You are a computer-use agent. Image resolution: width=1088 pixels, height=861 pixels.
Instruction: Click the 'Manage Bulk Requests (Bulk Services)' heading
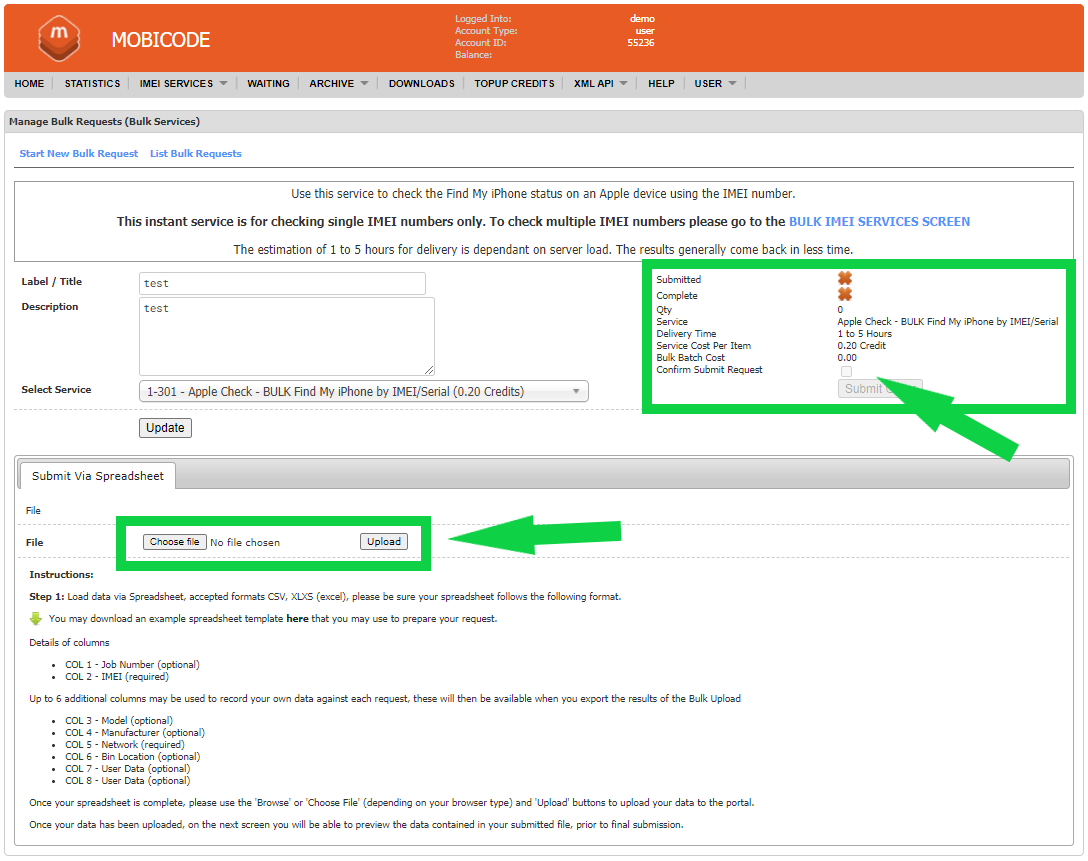point(104,121)
